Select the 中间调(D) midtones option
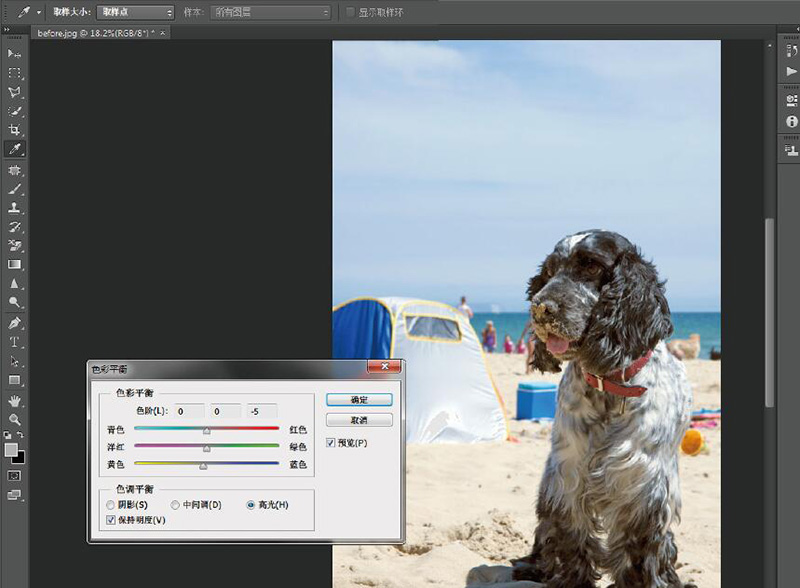 [x=176, y=505]
